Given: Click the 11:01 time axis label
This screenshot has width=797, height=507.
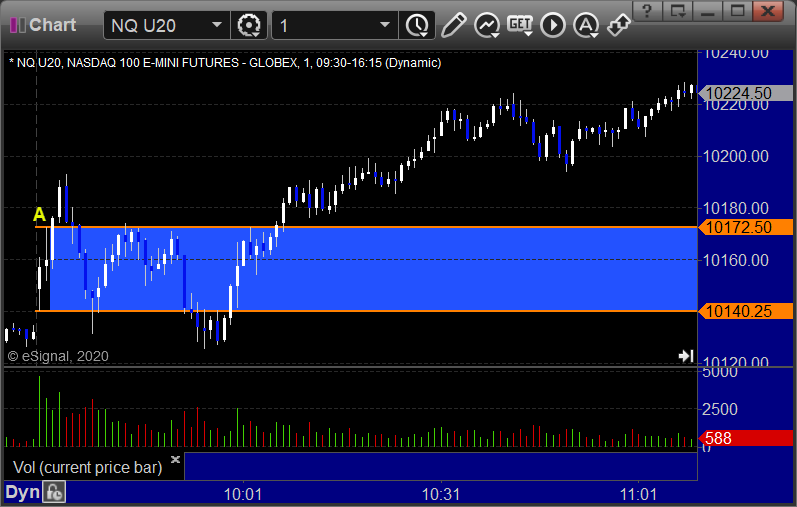Looking at the screenshot, I should click(638, 494).
